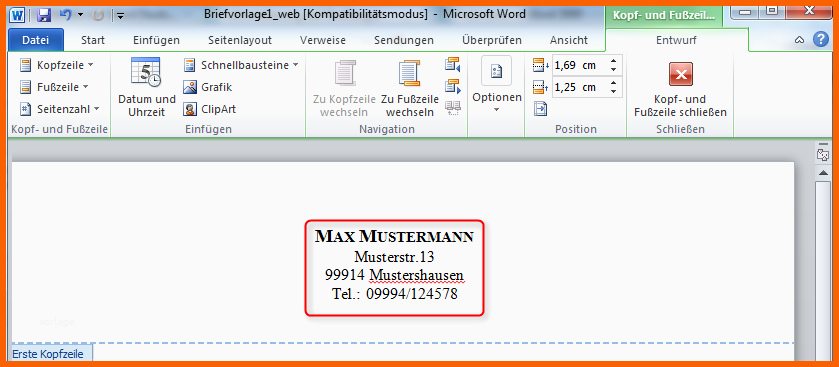The image size is (839, 367).
Task: Open the undo history dropdown arrow
Action: coord(80,15)
